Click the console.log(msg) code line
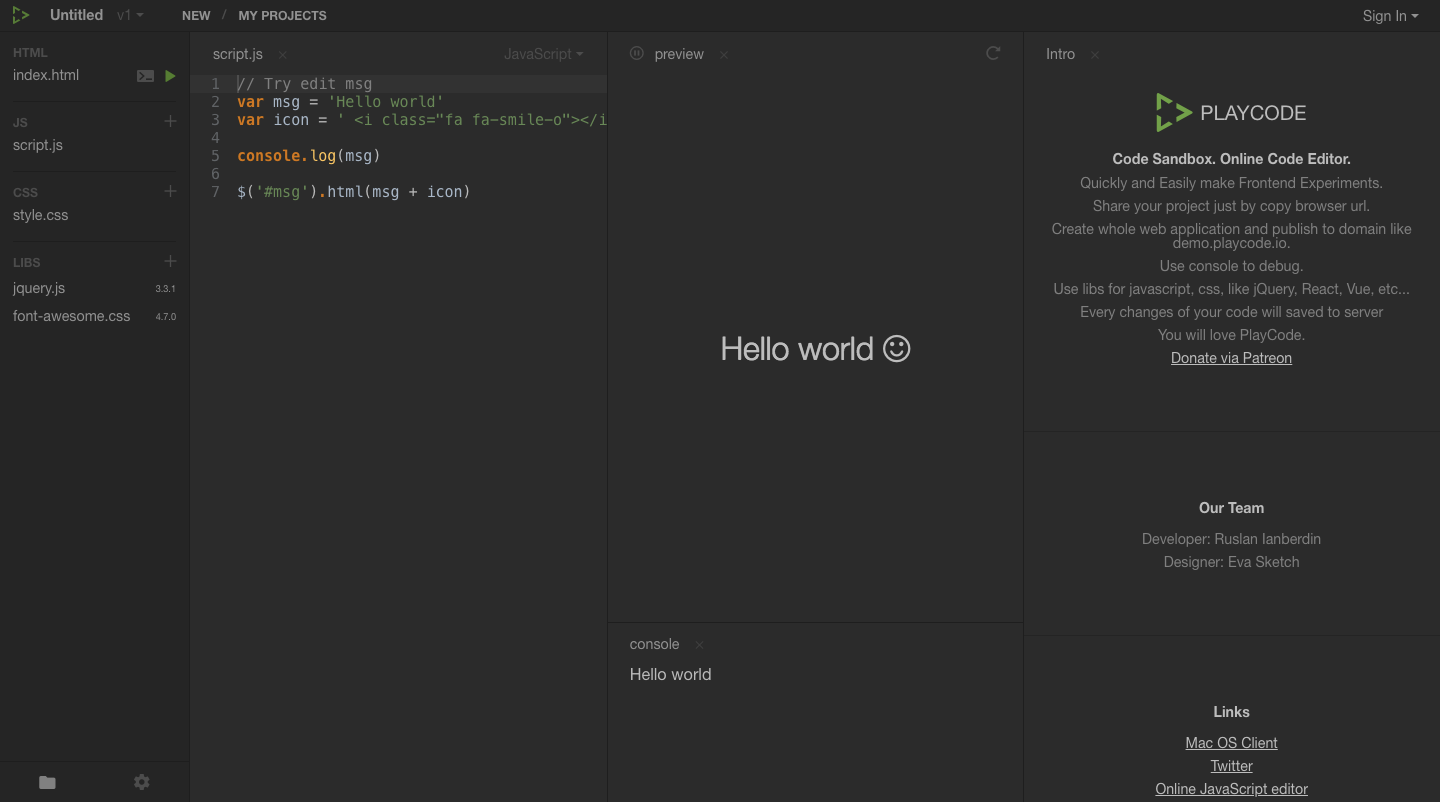The width and height of the screenshot is (1440, 802). pos(309,156)
